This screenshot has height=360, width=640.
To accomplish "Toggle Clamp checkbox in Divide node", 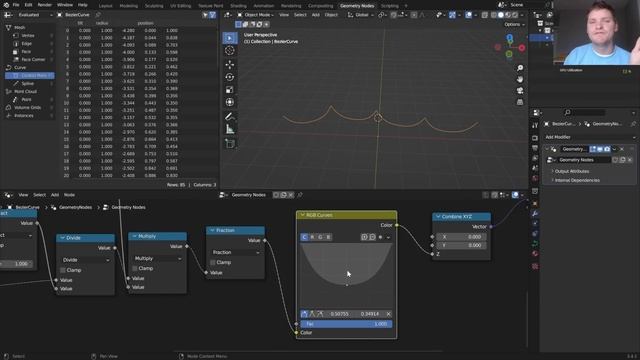I will coord(63,270).
